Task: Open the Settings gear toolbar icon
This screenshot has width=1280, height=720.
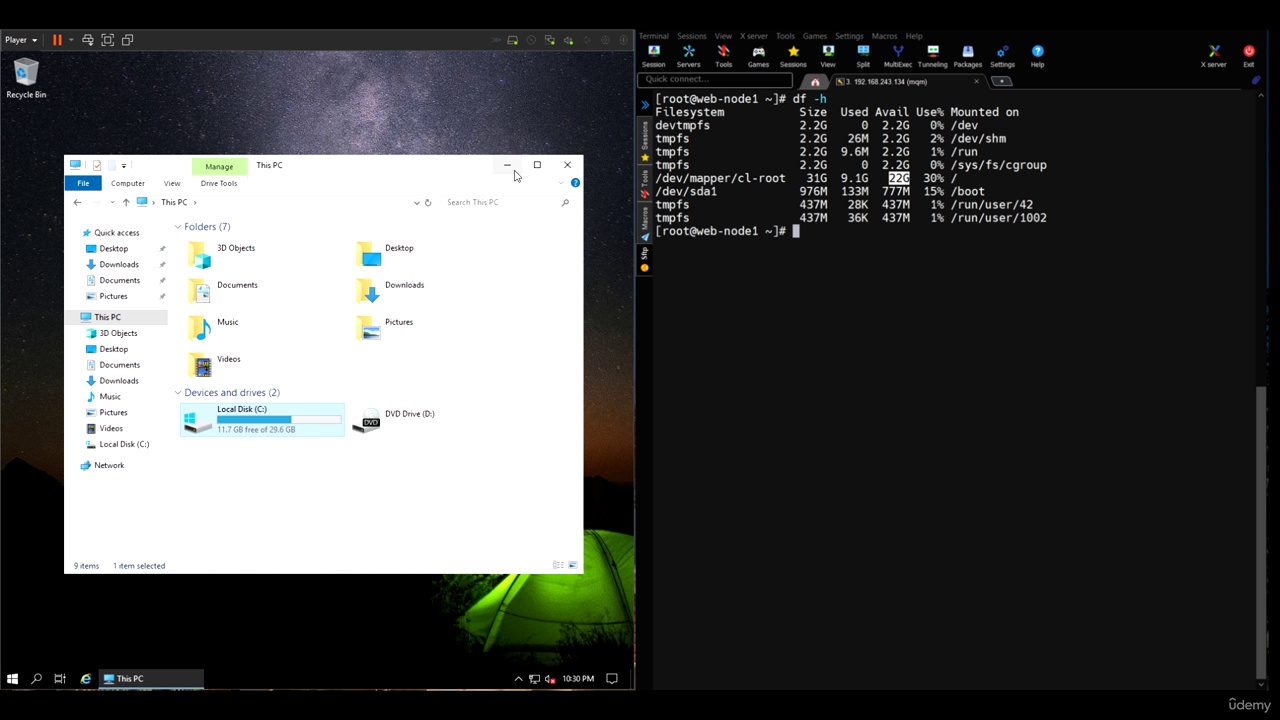Action: point(1002,56)
